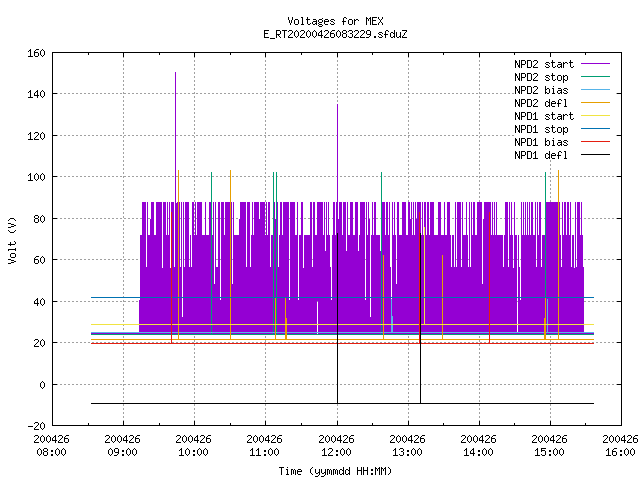Click the x-axis tick label 11:00
This screenshot has height=480, width=640.
coord(264,452)
